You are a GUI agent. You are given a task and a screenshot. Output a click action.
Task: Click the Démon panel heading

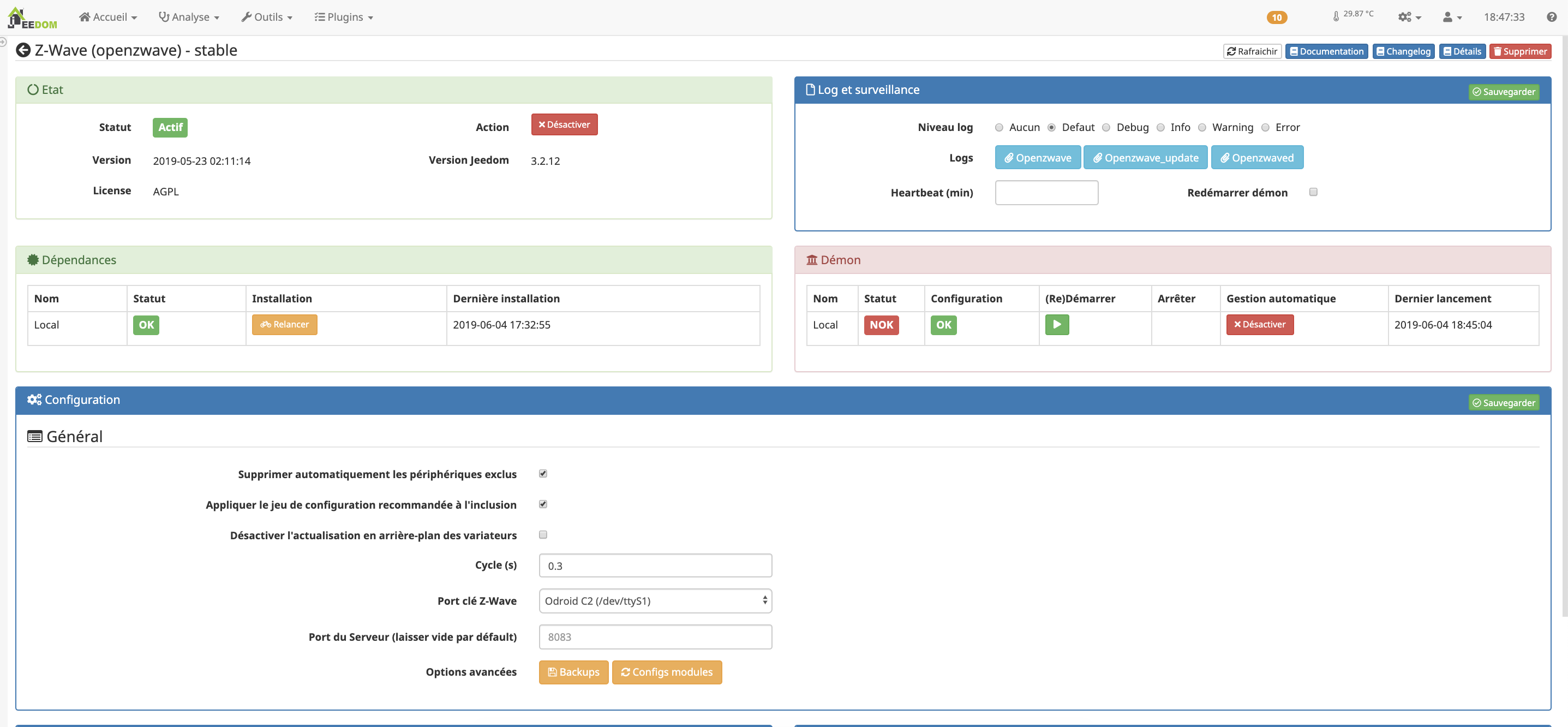tap(833, 260)
